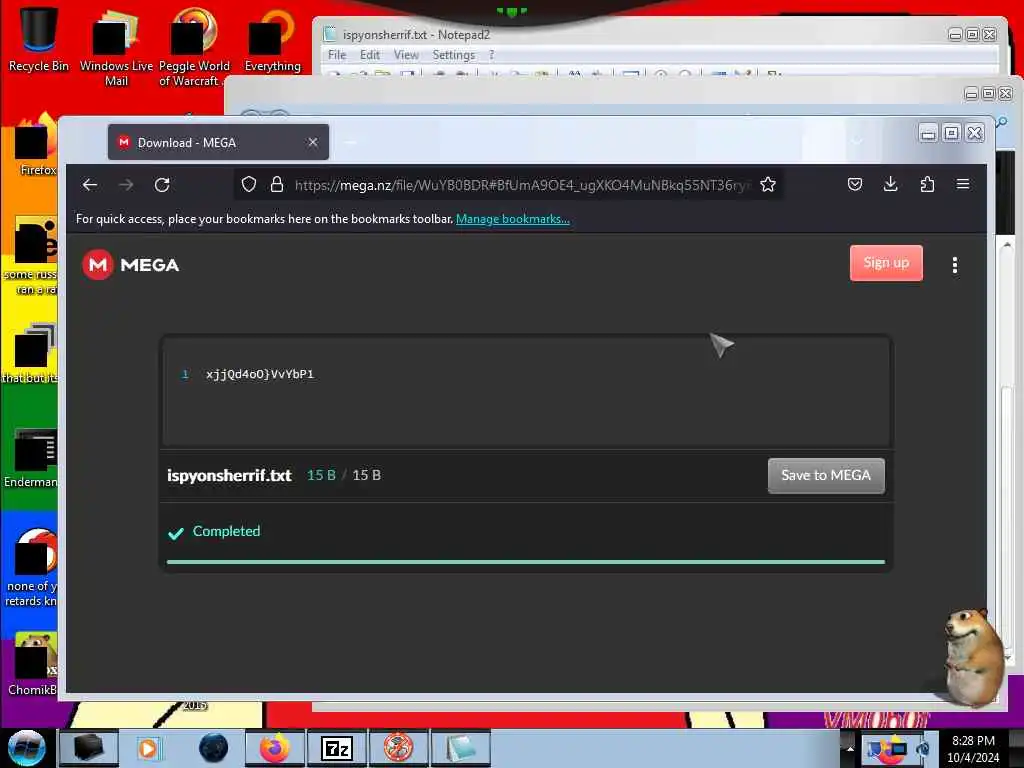Open Manage bookmarks link
Screen dimensions: 1024x768
(513, 219)
